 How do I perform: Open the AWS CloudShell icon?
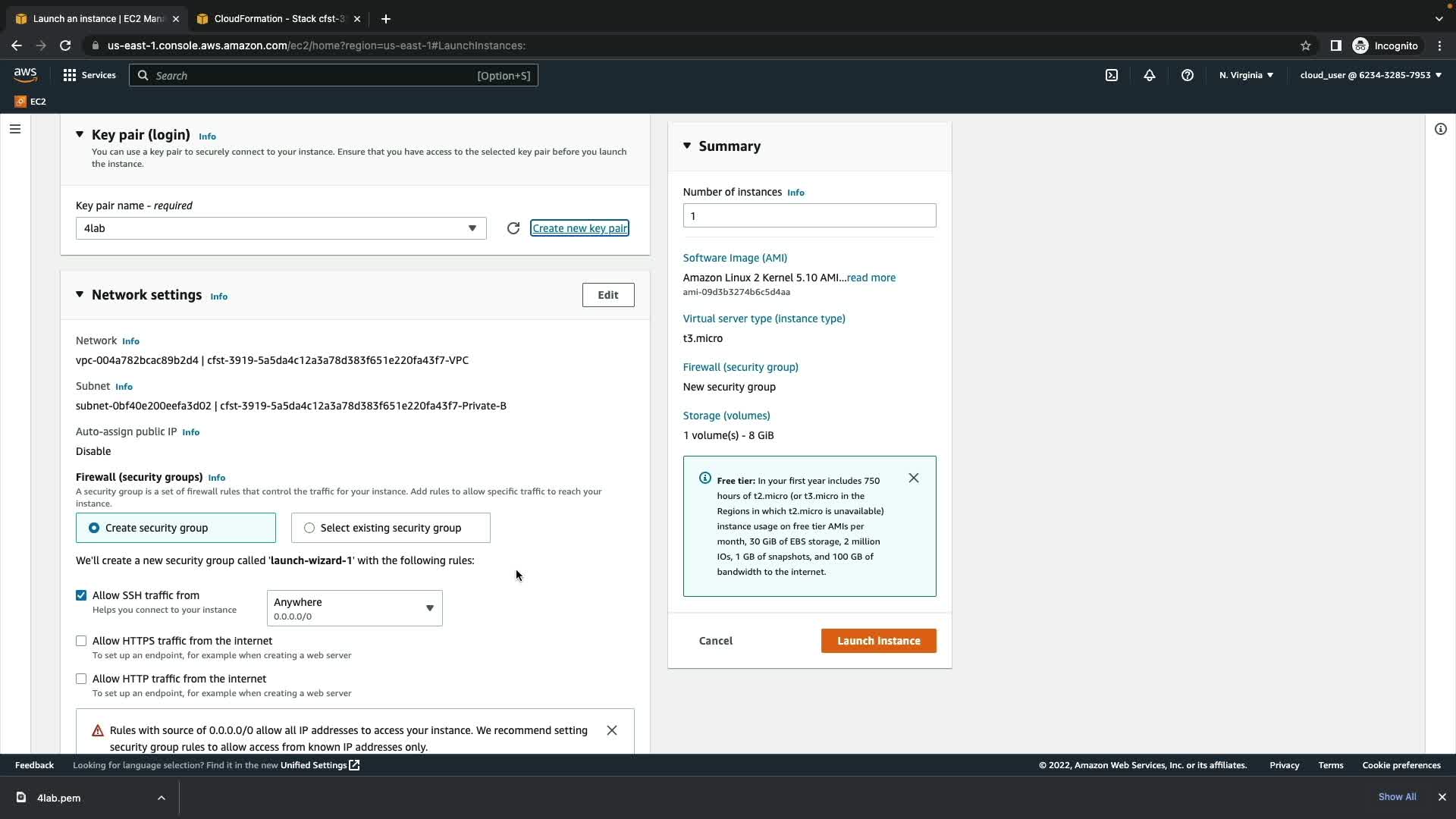[x=1111, y=75]
